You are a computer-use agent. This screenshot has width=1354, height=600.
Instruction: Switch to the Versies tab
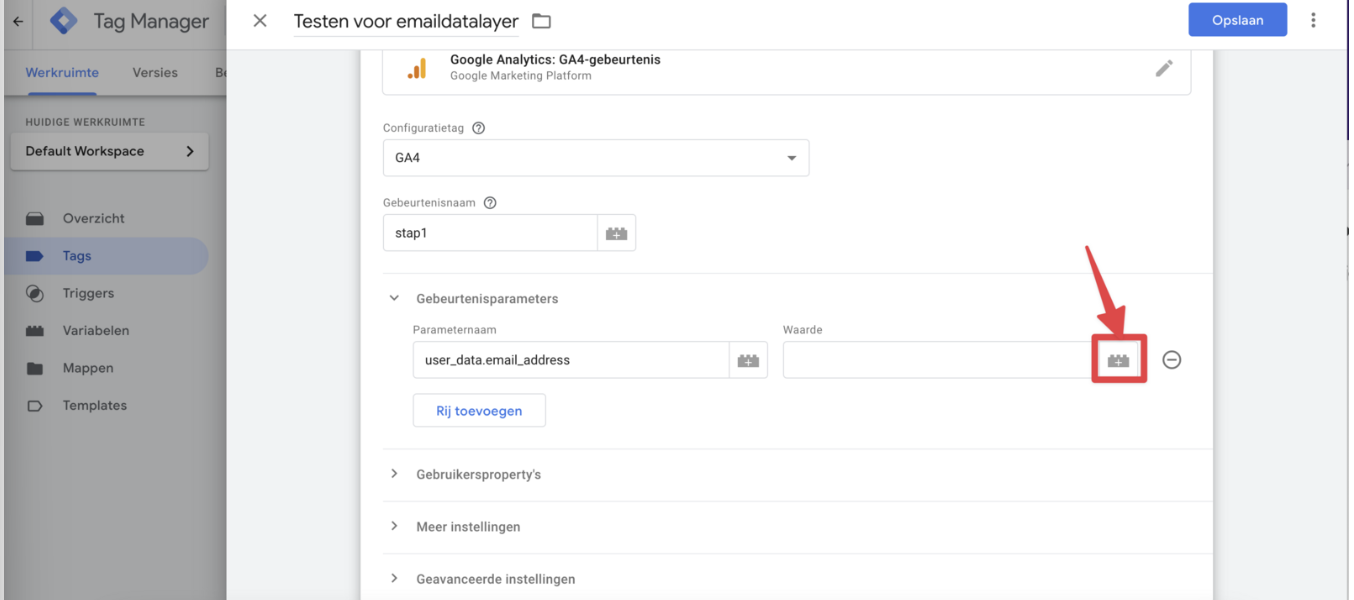click(155, 73)
